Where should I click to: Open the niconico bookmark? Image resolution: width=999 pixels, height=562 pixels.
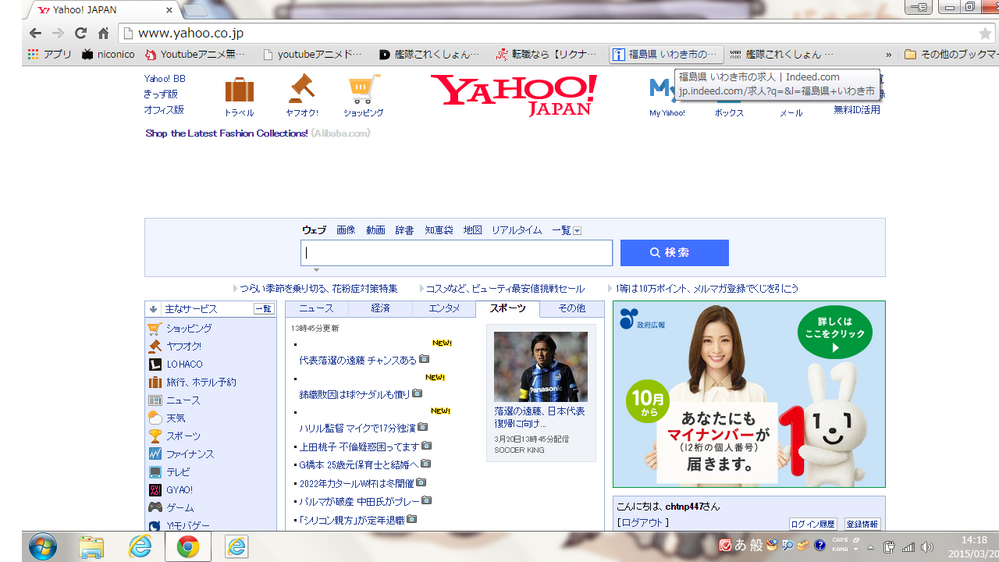(x=108, y=54)
